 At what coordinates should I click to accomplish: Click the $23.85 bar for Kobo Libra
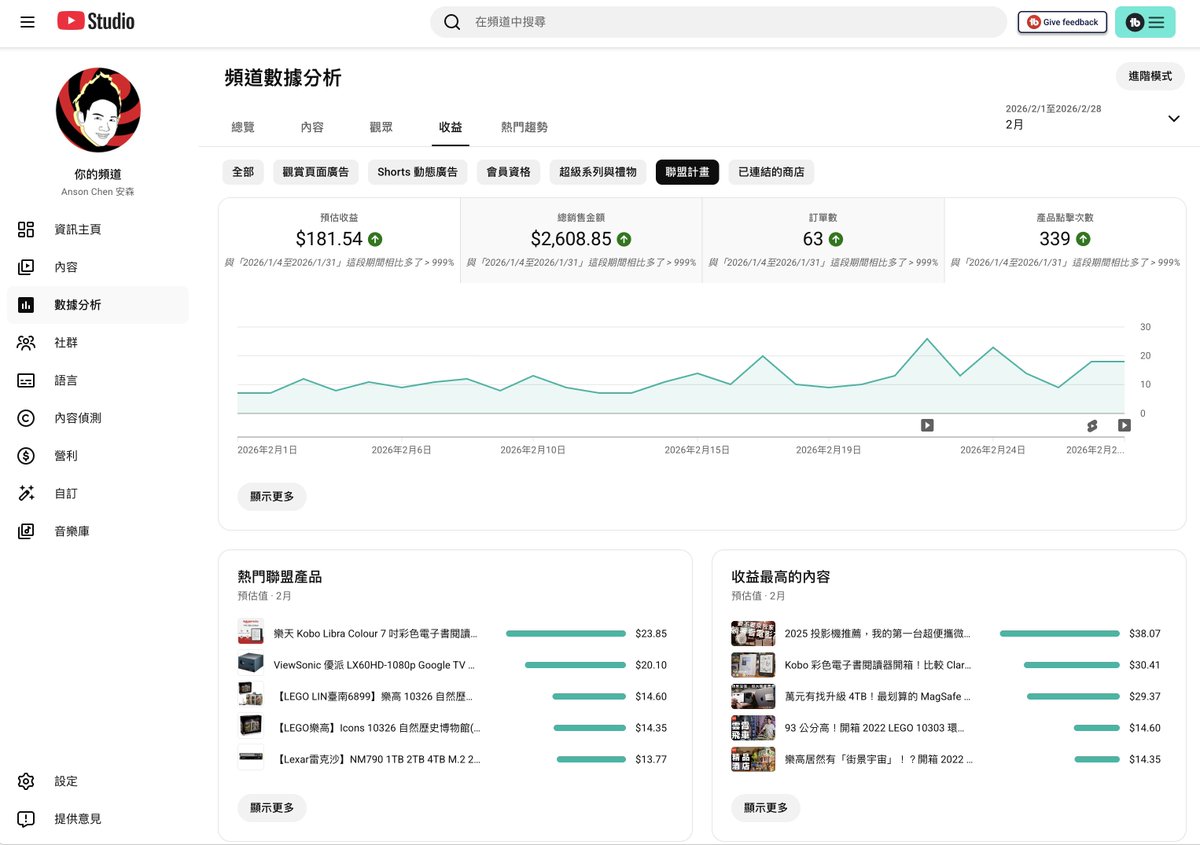566,634
